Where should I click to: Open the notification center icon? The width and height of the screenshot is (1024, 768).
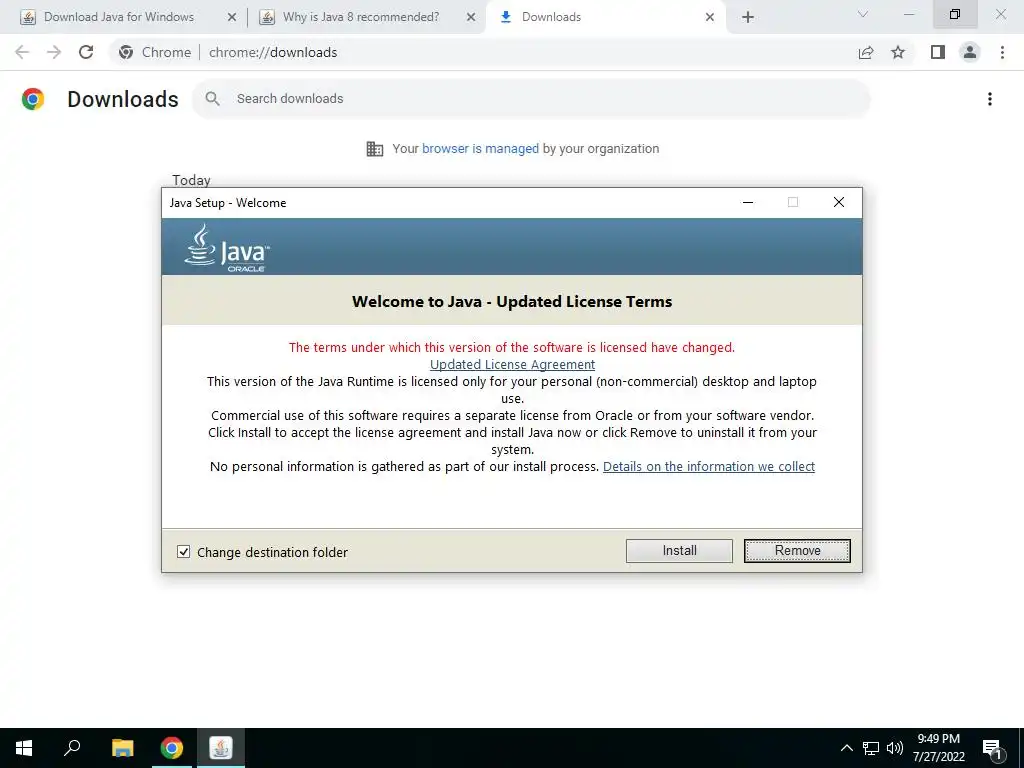pyautogui.click(x=993, y=748)
